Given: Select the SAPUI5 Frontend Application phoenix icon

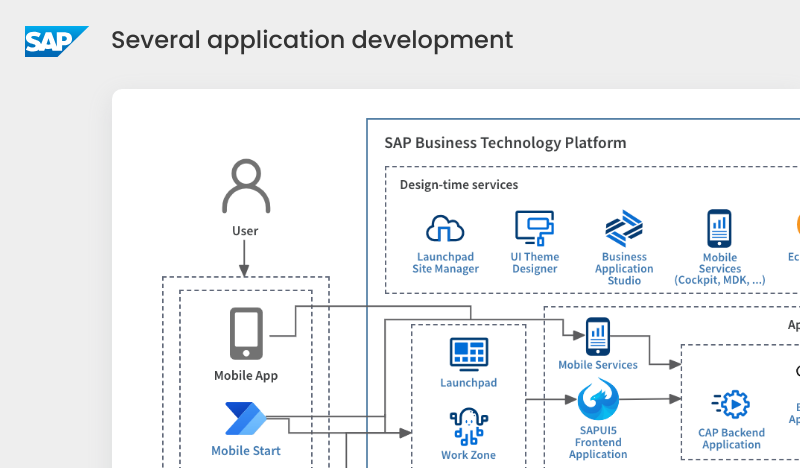Looking at the screenshot, I should [598, 401].
